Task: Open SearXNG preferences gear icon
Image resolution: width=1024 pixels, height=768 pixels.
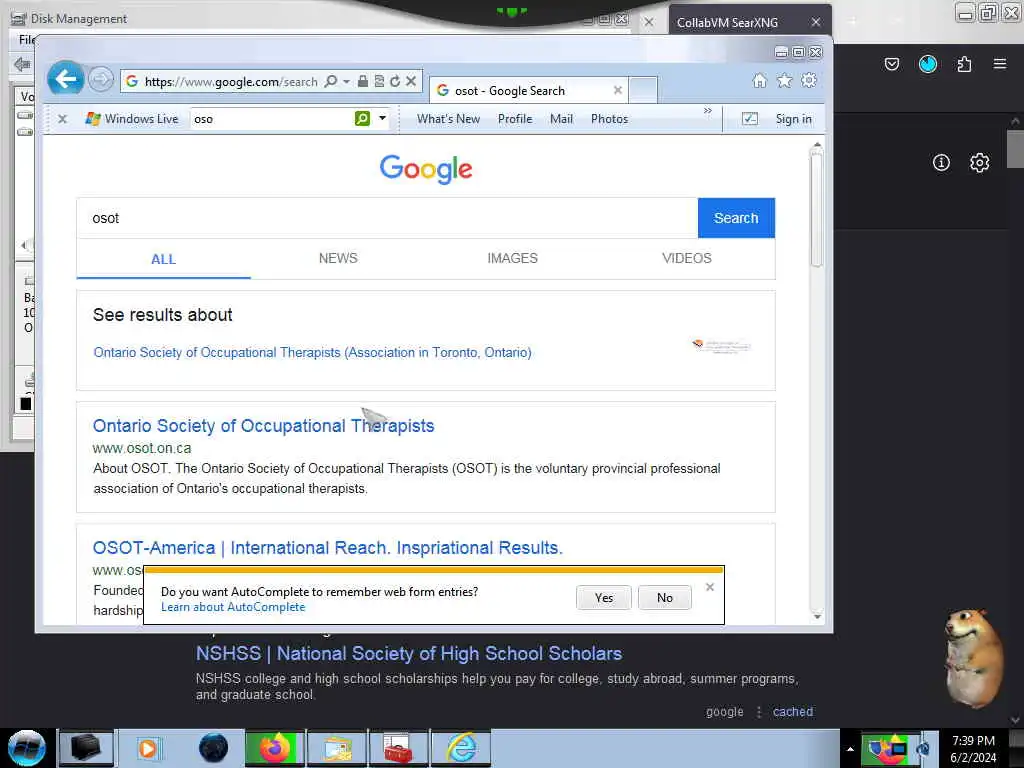Action: pos(979,163)
